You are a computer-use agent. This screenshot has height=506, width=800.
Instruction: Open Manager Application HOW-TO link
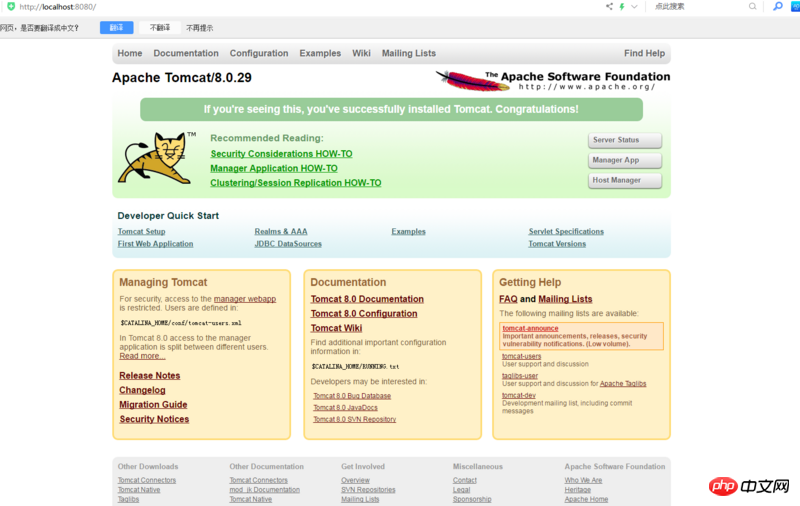274,168
